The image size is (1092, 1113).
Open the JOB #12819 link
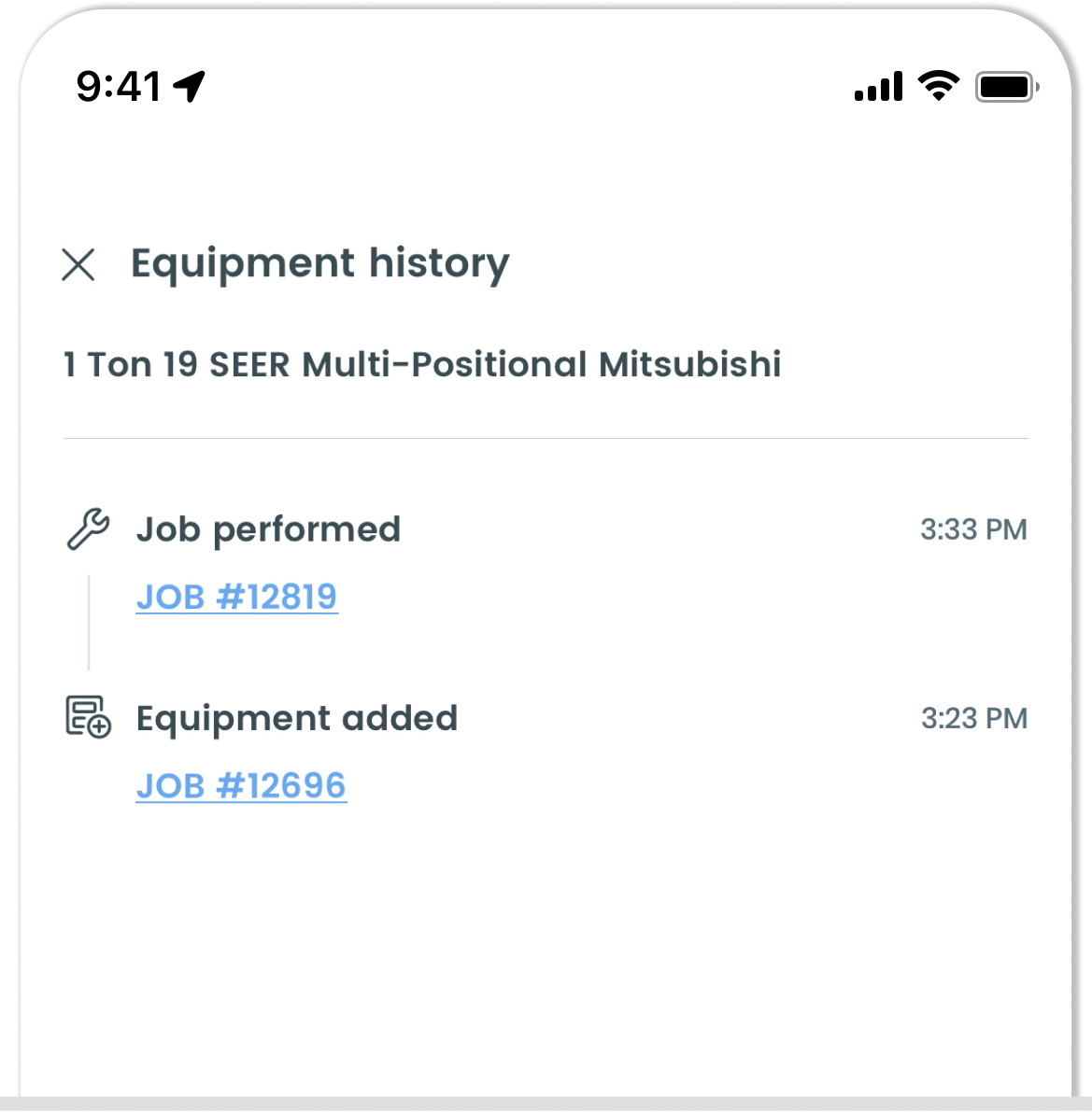[236, 597]
